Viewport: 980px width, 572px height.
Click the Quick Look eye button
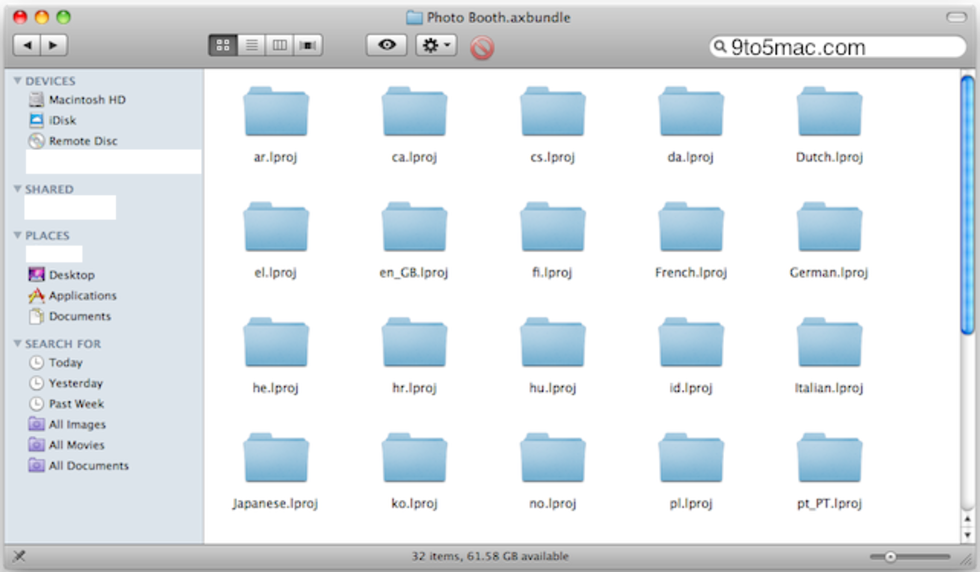pos(386,45)
